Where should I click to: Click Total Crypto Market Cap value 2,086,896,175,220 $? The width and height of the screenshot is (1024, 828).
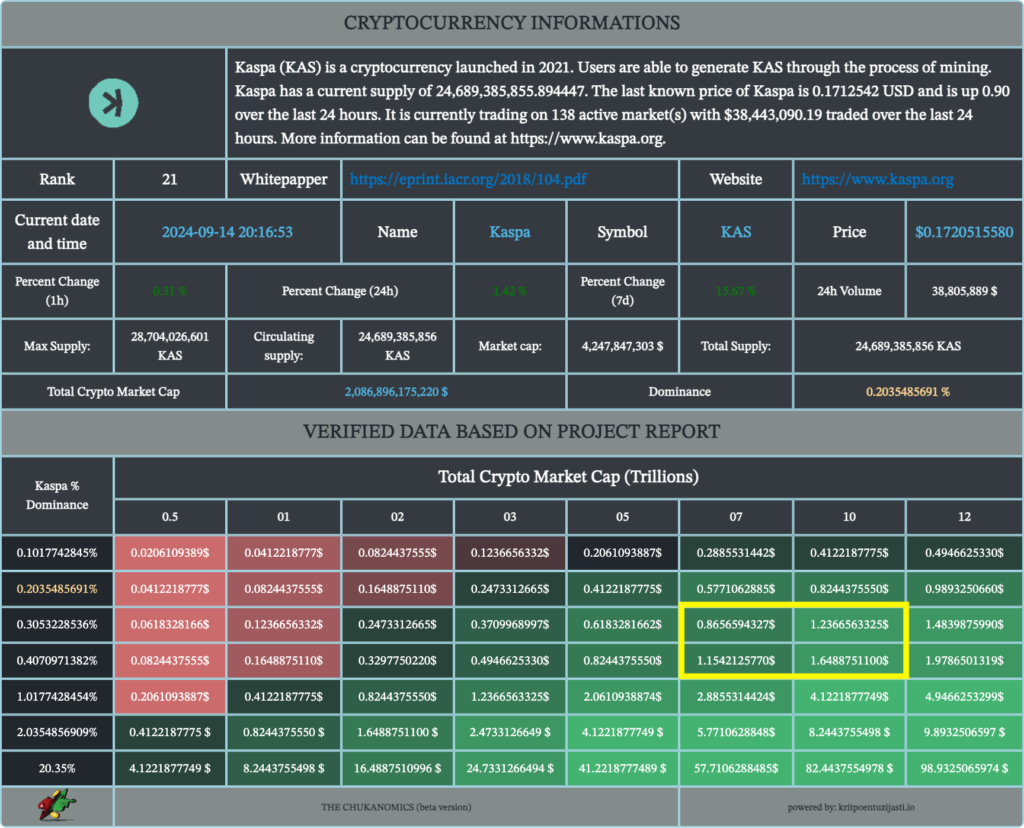coord(396,391)
